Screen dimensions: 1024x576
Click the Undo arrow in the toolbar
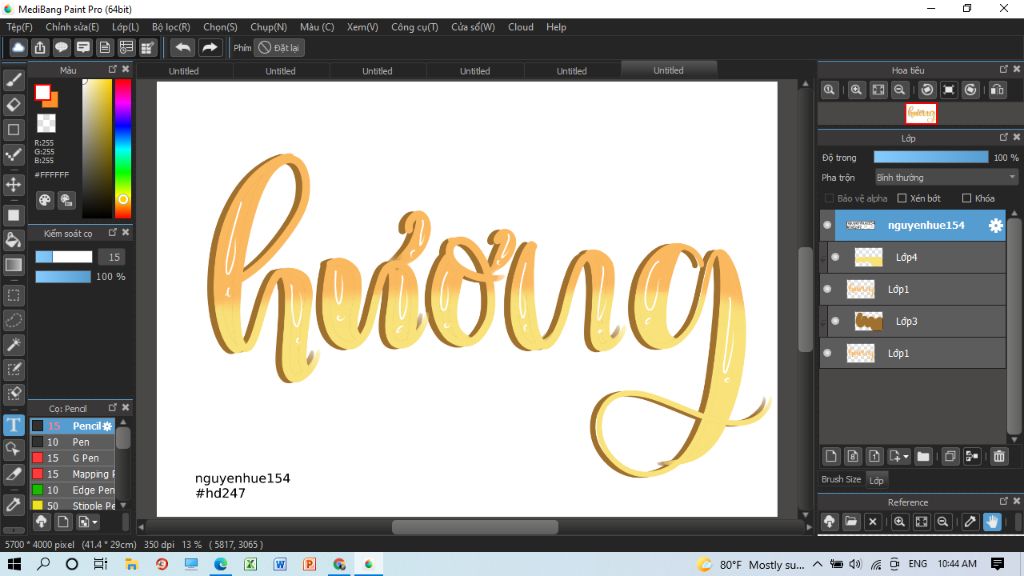pos(183,47)
